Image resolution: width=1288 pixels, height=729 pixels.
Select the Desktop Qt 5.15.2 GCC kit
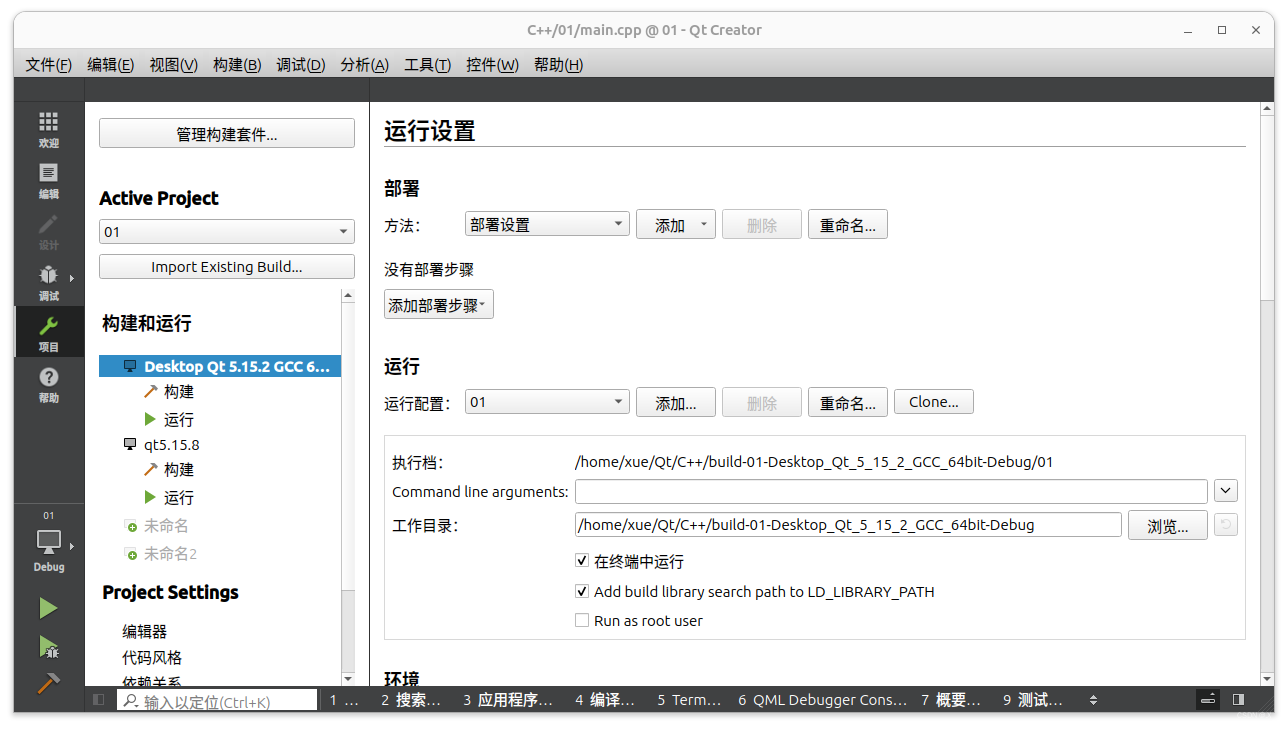[x=220, y=366]
